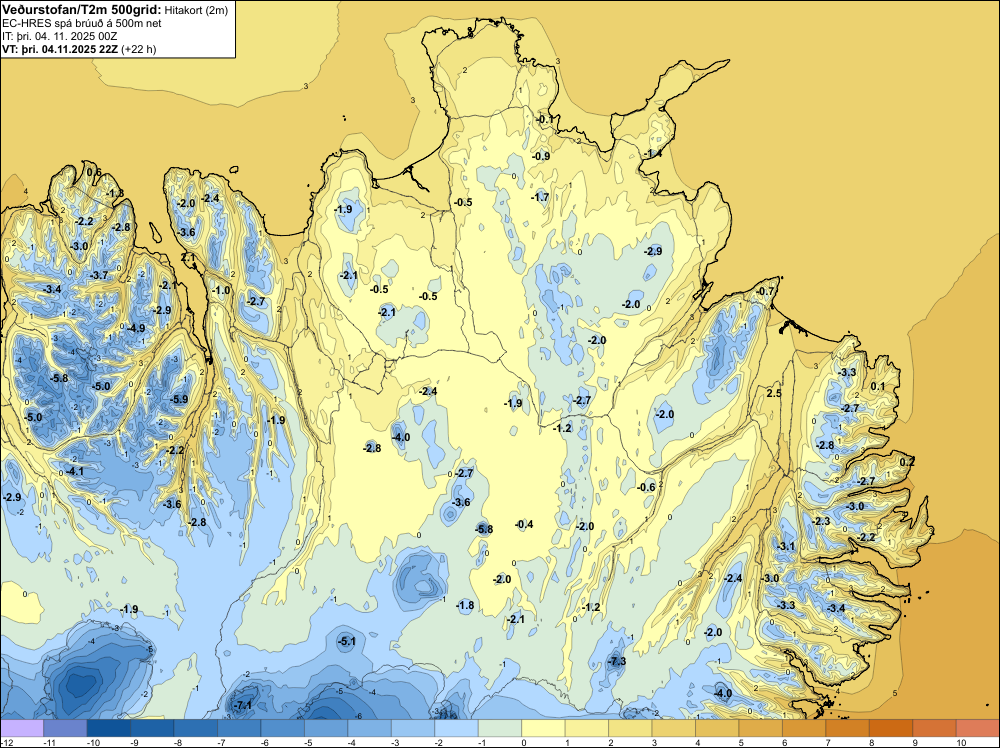Click the -0.1 temperature value
The height and width of the screenshot is (748, 1000).
[x=545, y=119]
